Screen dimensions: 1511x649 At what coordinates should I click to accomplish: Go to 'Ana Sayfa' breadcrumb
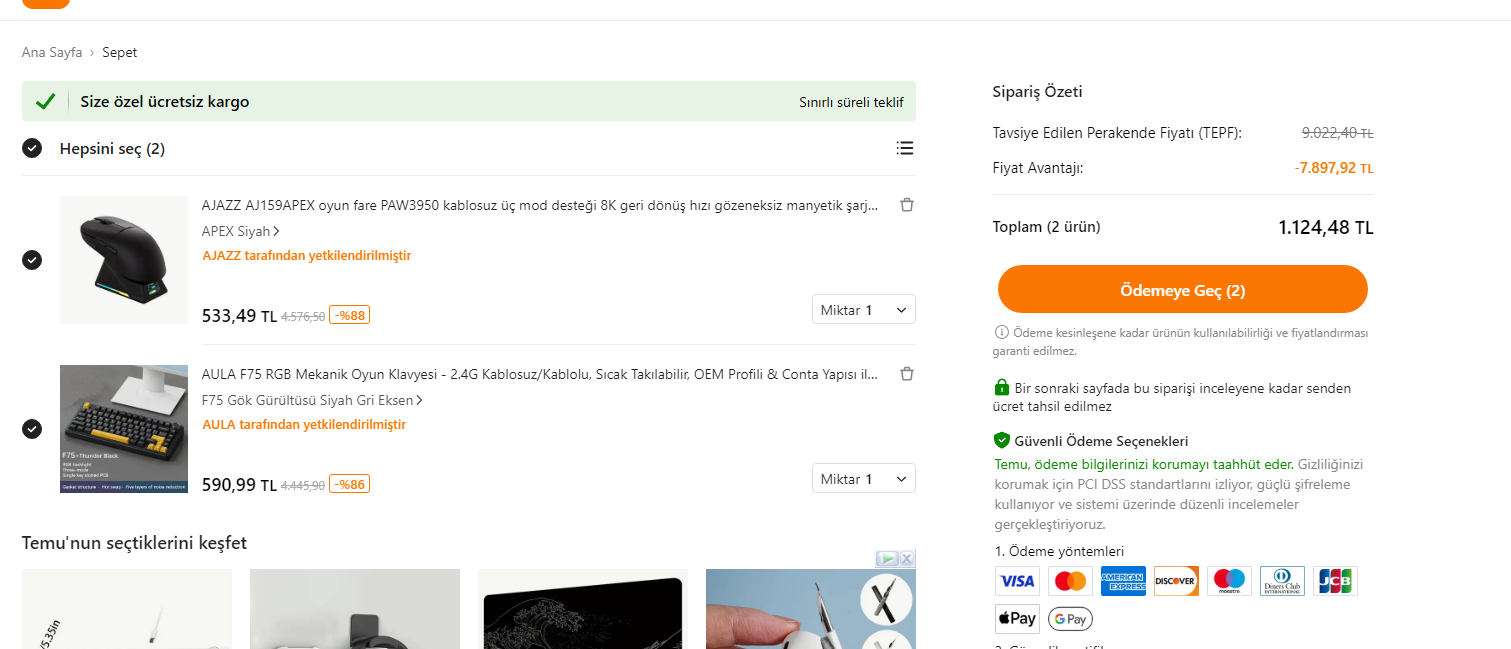coord(52,52)
